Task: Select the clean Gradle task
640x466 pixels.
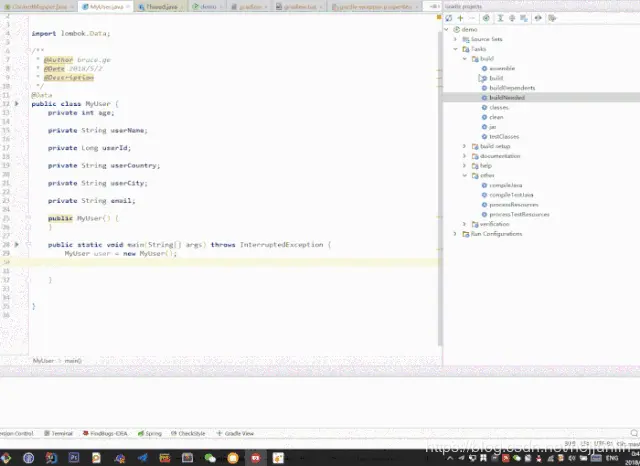Action: (493, 117)
